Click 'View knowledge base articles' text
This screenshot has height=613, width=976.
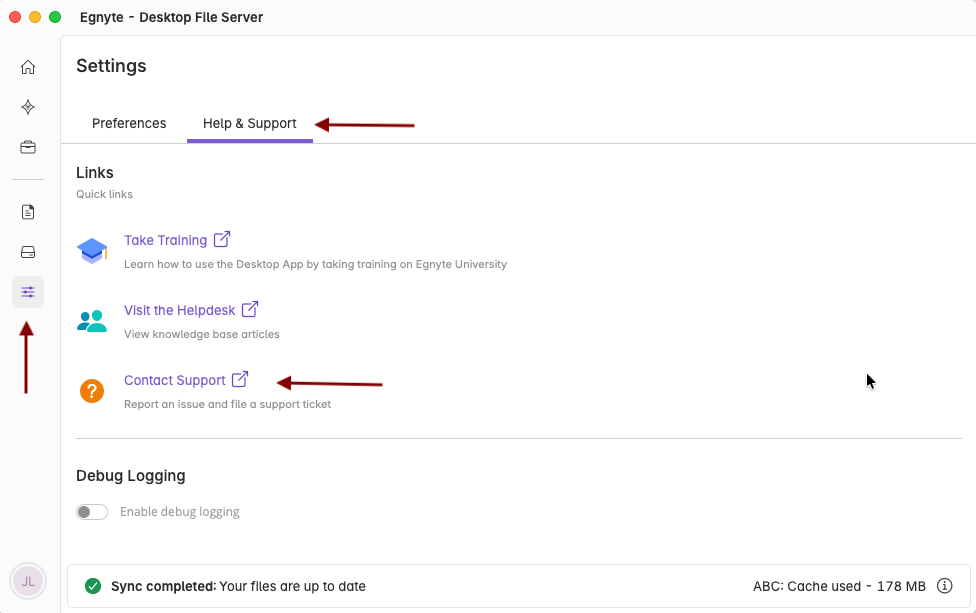pos(202,334)
